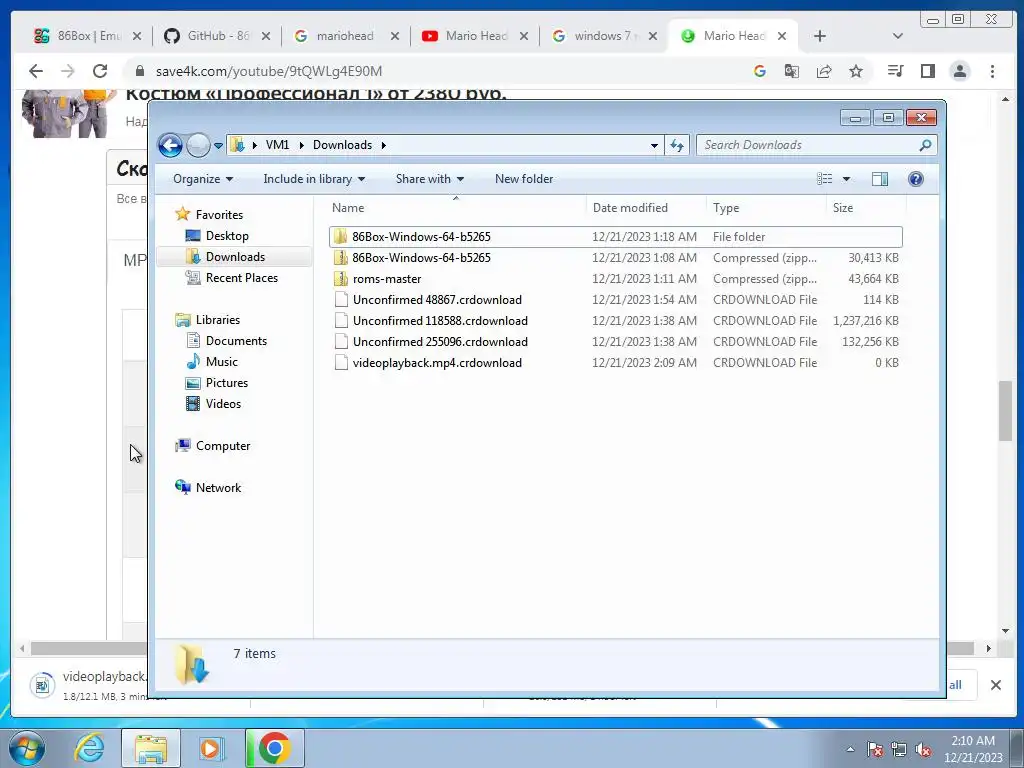Bookmark this page with the star

tap(856, 71)
